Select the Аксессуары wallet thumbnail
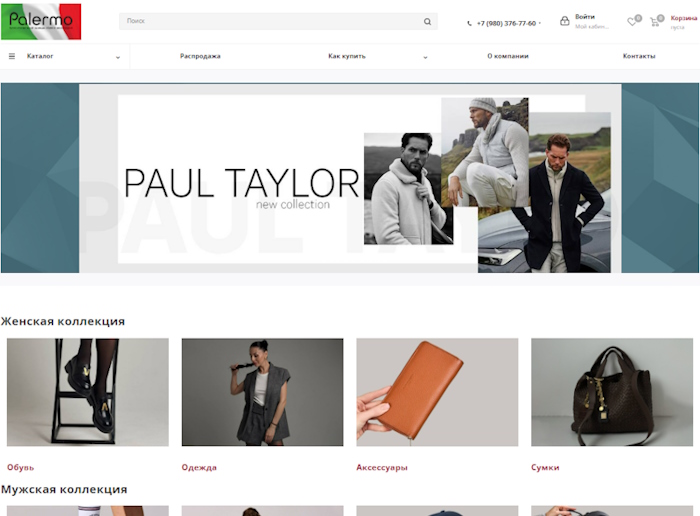The image size is (700, 516). [x=437, y=392]
